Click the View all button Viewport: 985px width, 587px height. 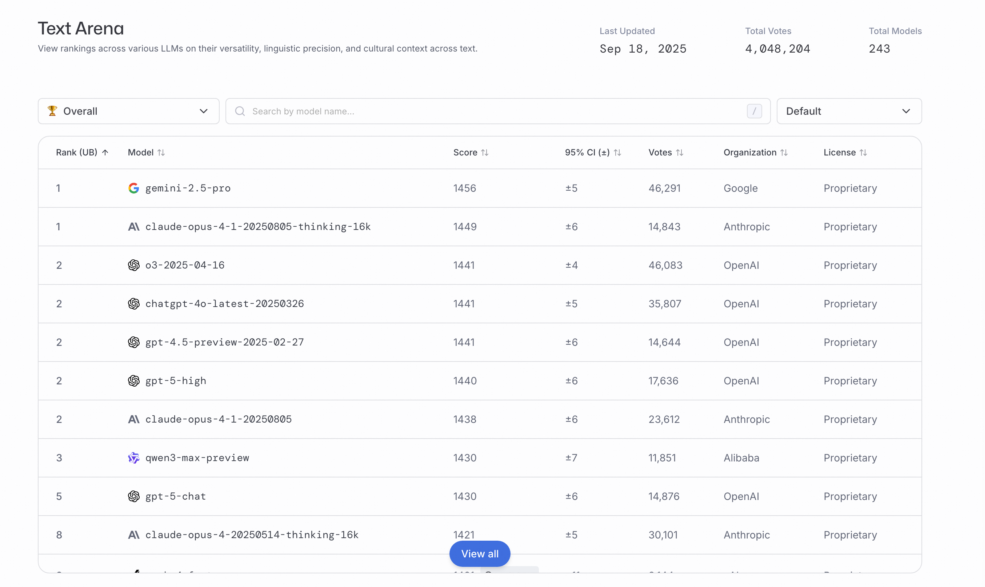(x=480, y=554)
